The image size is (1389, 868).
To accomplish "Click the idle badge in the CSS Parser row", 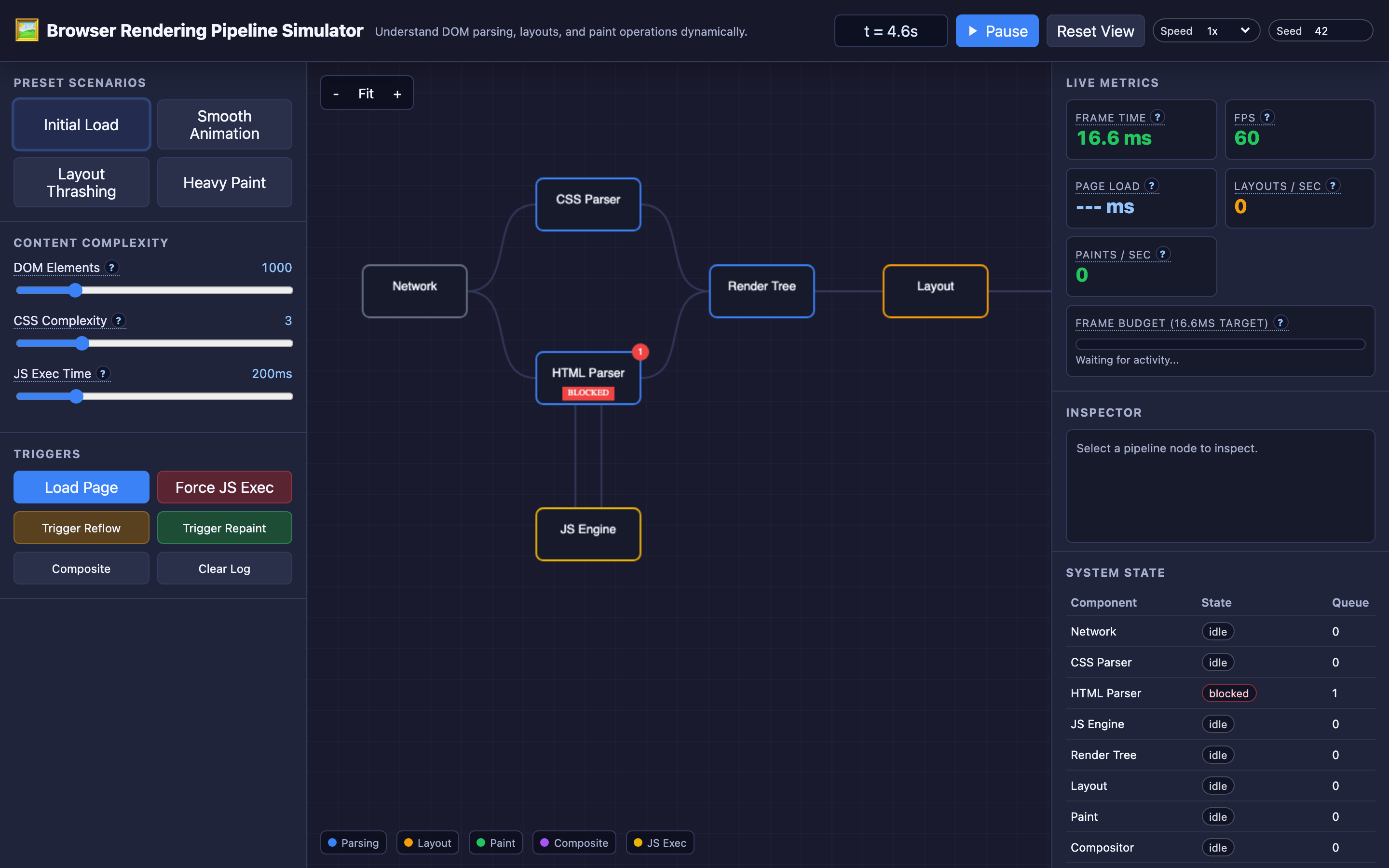I will coord(1218,663).
